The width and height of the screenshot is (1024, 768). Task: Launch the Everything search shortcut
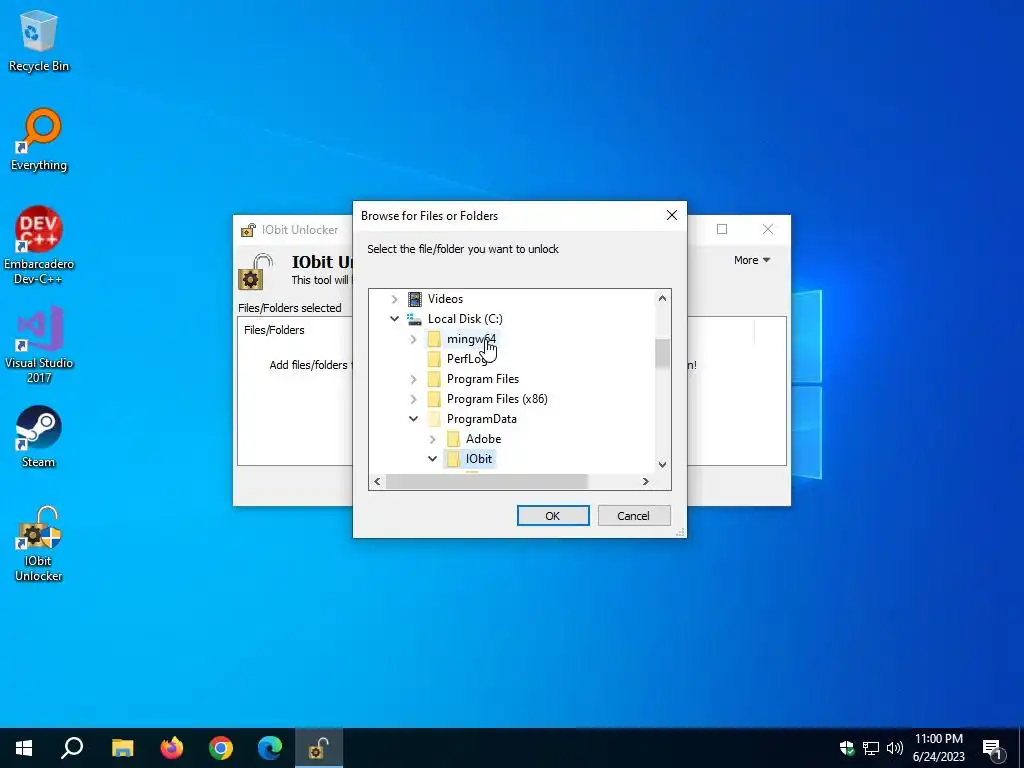point(39,139)
